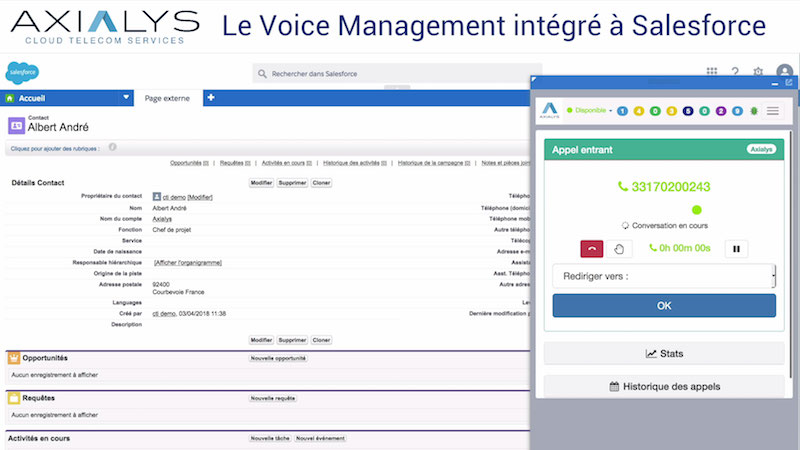The image size is (800, 450).
Task: Click the green bug icon in softphone
Action: click(754, 111)
